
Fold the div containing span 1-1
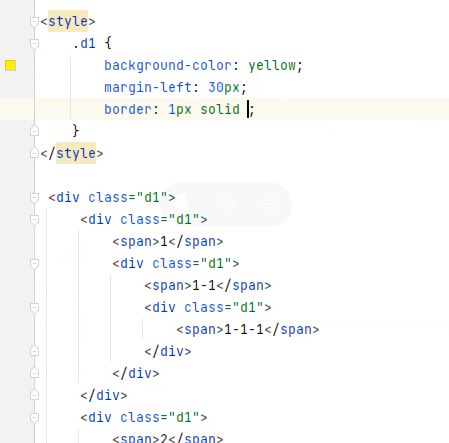34,264
